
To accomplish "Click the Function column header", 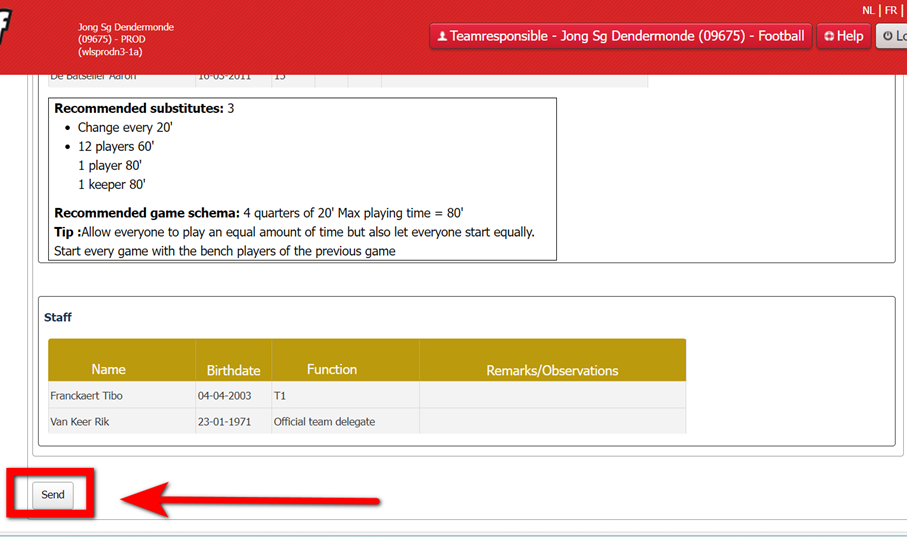I will click(x=332, y=369).
